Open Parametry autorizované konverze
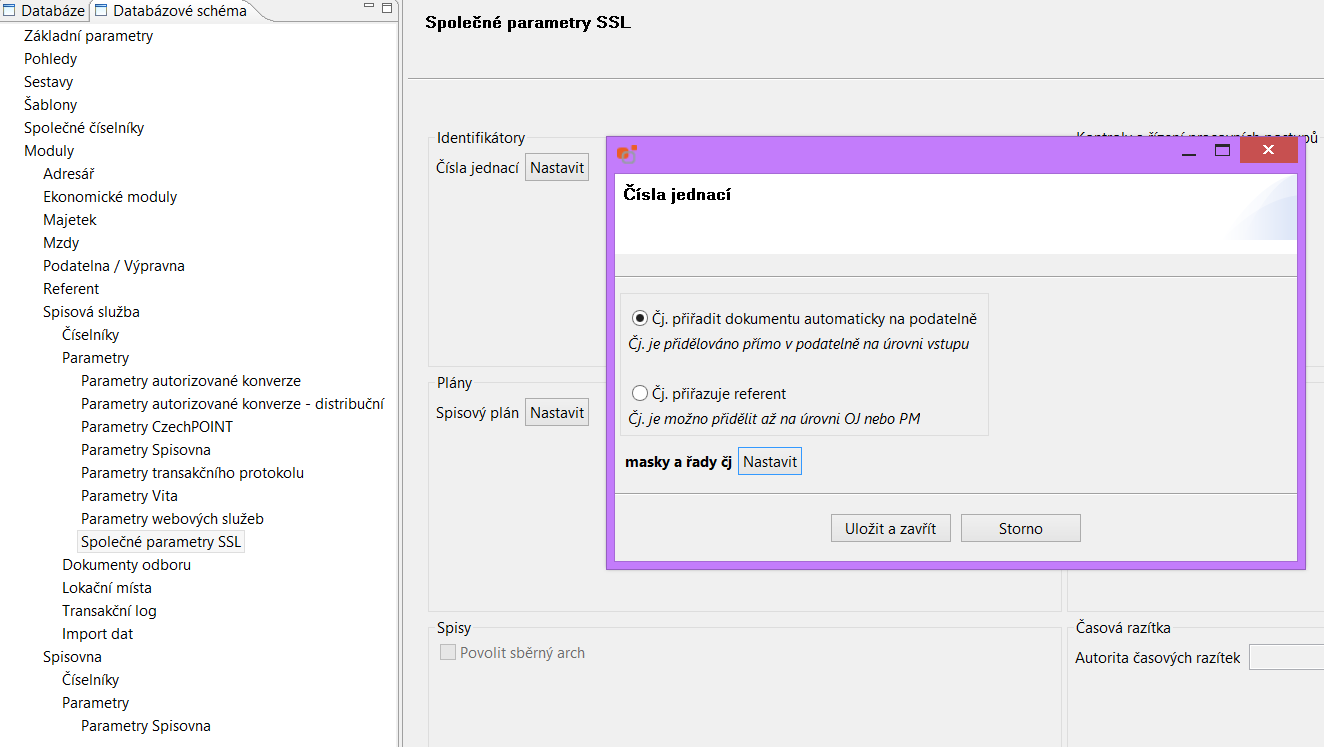Viewport: 1324px width, 747px height. [190, 381]
